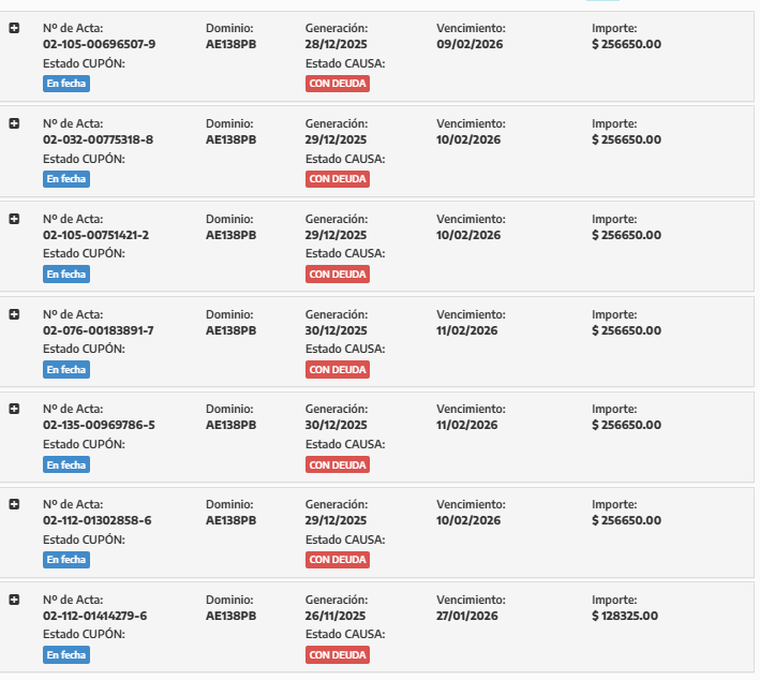Click plus icon beside acta 02-112-01302858-6
760x680 pixels.
(14, 504)
